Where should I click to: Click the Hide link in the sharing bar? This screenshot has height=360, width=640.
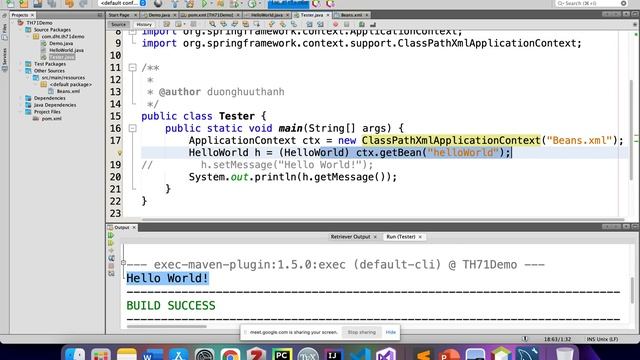click(391, 332)
